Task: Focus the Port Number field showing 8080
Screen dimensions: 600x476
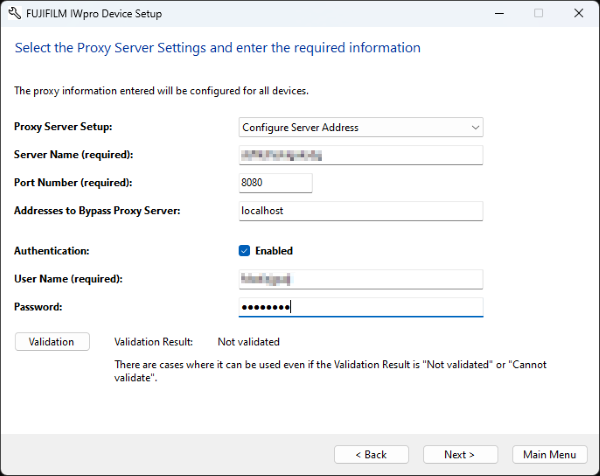Action: click(276, 183)
